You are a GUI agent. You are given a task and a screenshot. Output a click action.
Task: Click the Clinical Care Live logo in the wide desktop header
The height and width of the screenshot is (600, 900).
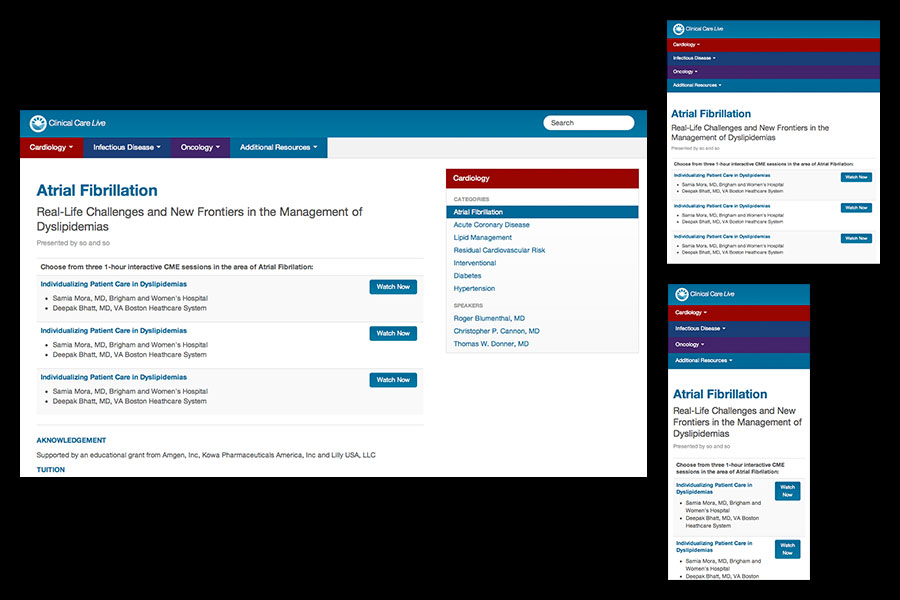[67, 123]
